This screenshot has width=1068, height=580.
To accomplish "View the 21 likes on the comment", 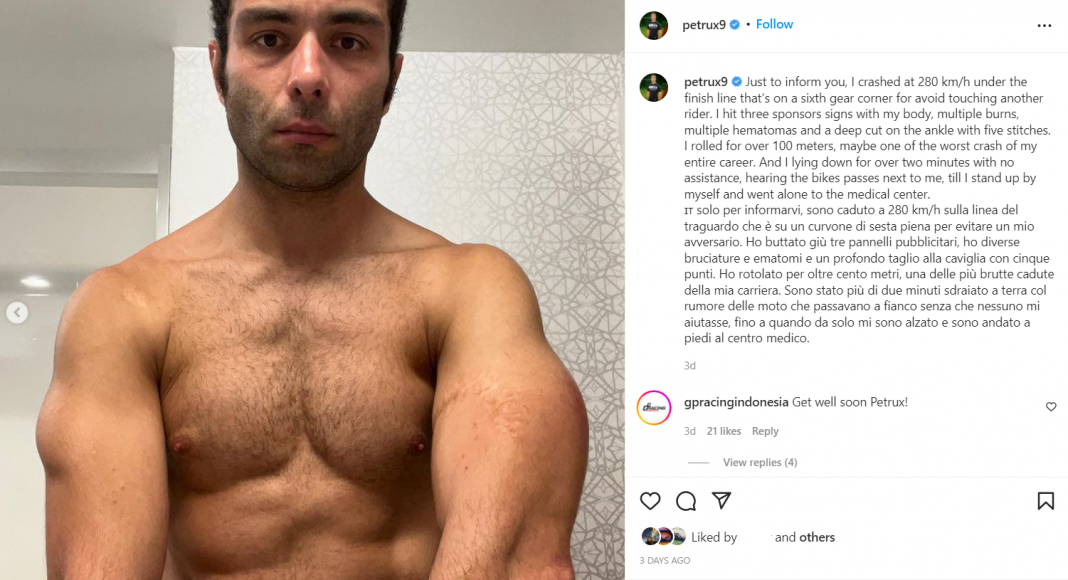I will point(723,431).
